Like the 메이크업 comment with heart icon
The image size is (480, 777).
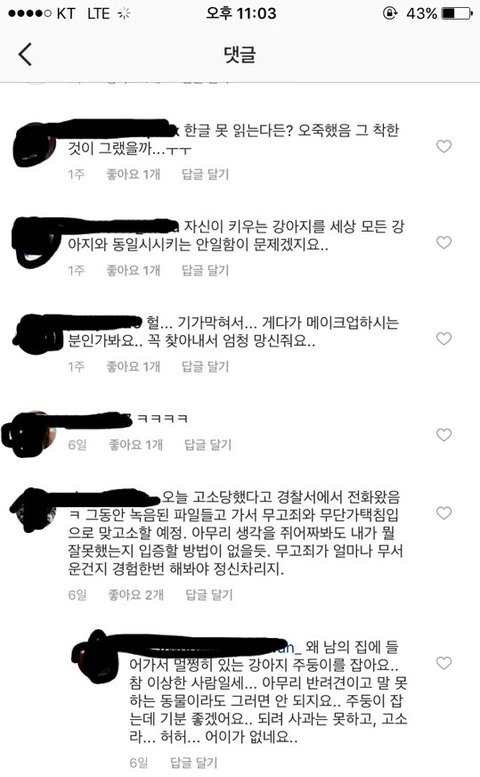[444, 338]
